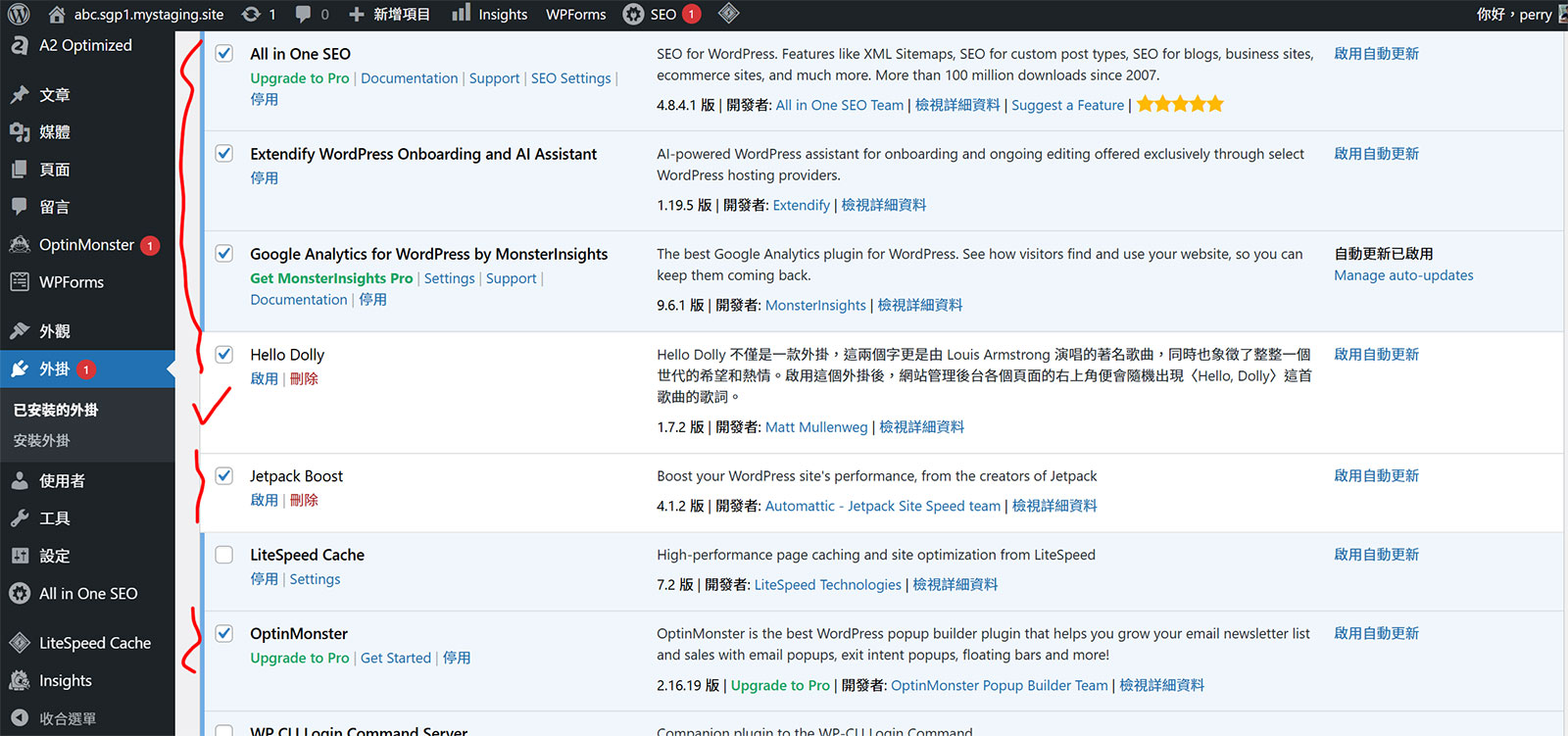1568x736 pixels.
Task: Open the updates icon in admin bar
Action: [x=251, y=14]
